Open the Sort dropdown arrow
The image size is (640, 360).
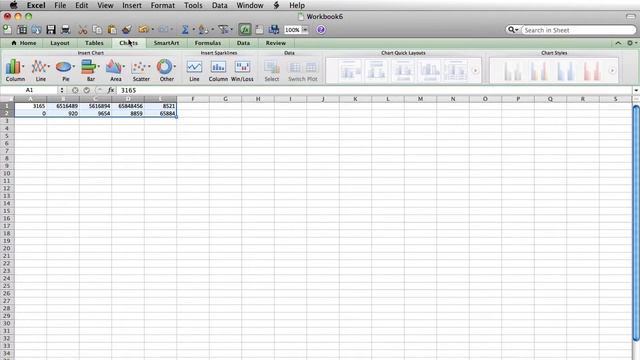pyautogui.click(x=212, y=29)
